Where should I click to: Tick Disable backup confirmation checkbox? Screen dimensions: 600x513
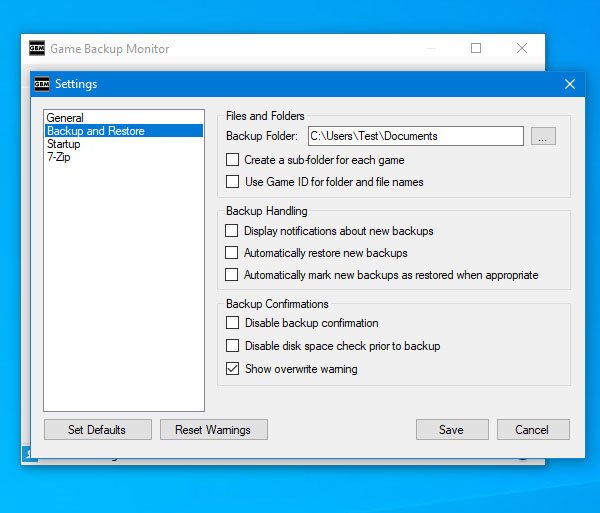pyautogui.click(x=233, y=322)
